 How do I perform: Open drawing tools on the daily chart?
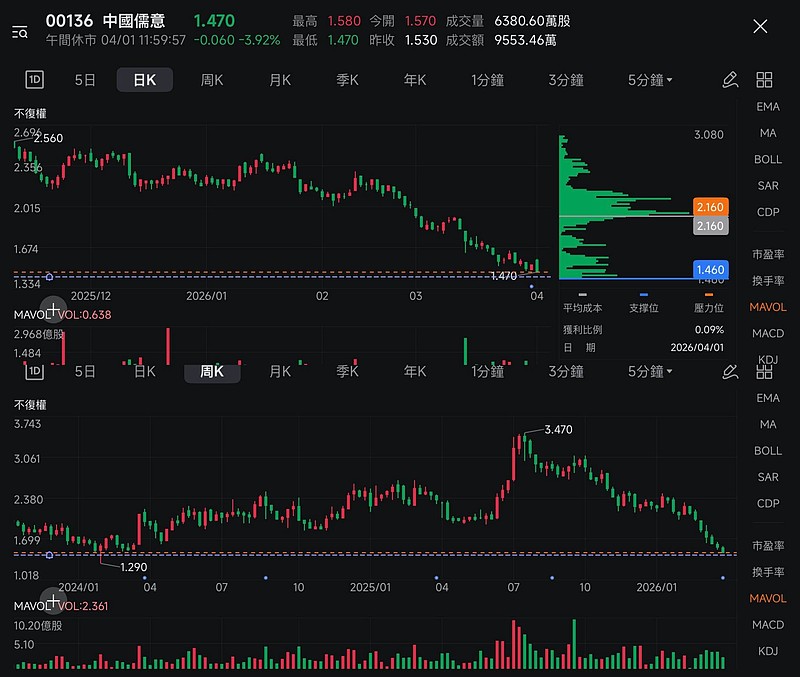tap(730, 79)
